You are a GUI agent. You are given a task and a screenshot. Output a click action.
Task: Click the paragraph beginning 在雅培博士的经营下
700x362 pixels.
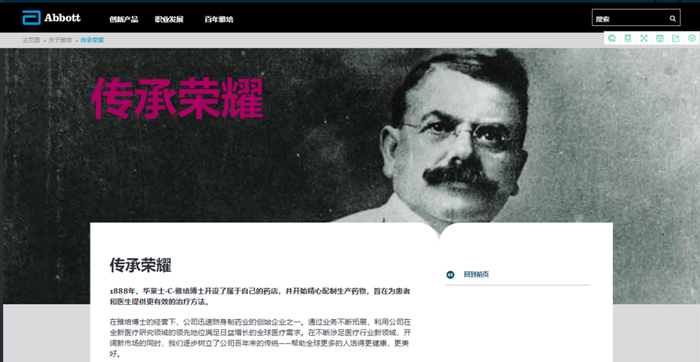pyautogui.click(x=260, y=338)
